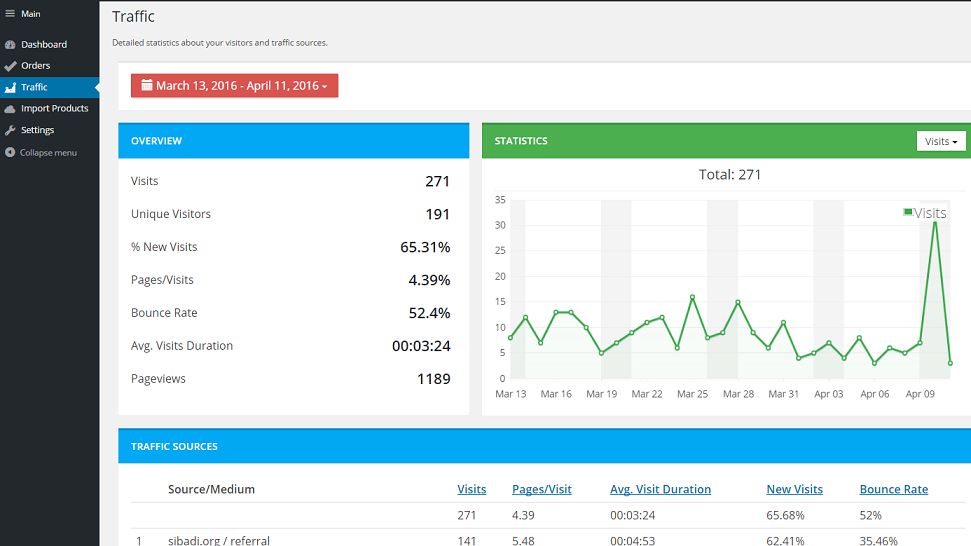Click the Settings wrench icon
Viewport: 971px width, 546px height.
(10, 131)
